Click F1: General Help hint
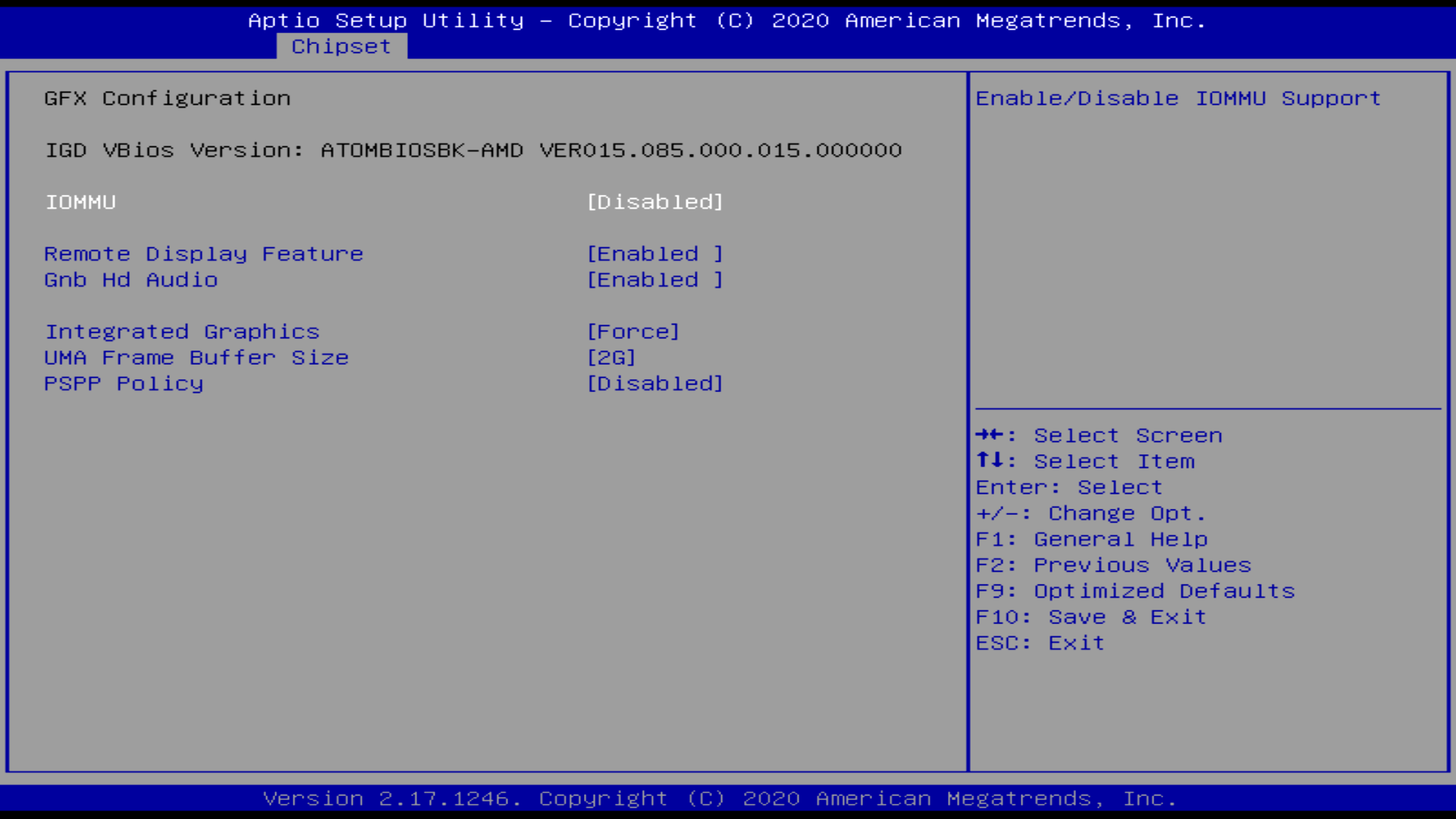Viewport: 1456px width, 819px height. click(x=1091, y=539)
